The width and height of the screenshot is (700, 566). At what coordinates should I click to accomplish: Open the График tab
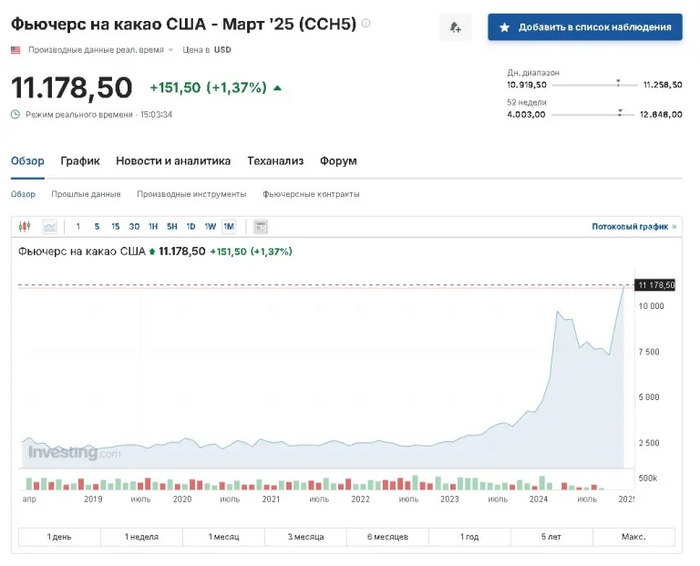click(x=80, y=161)
